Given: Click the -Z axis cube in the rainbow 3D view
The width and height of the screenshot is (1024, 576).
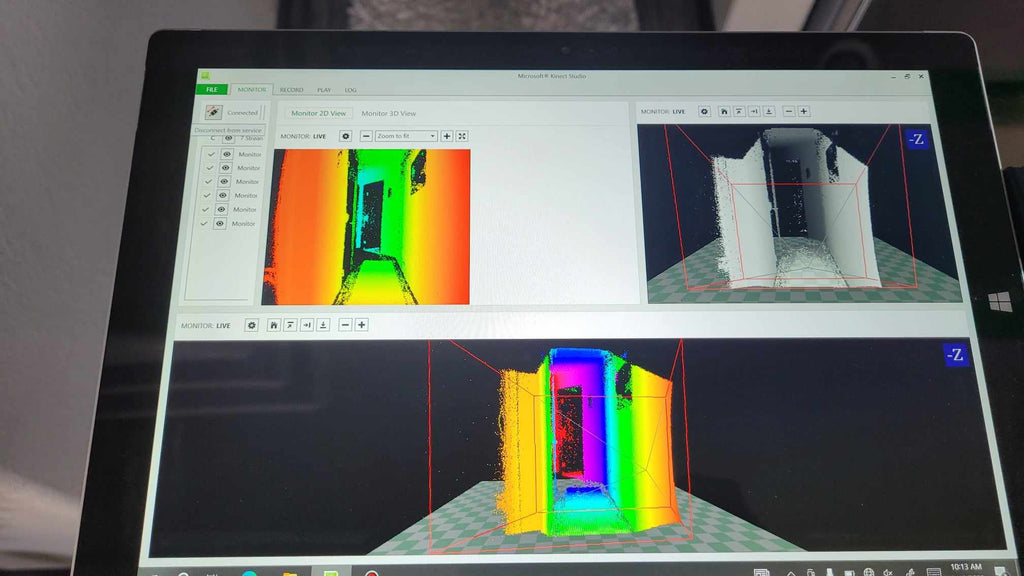Looking at the screenshot, I should click(955, 355).
